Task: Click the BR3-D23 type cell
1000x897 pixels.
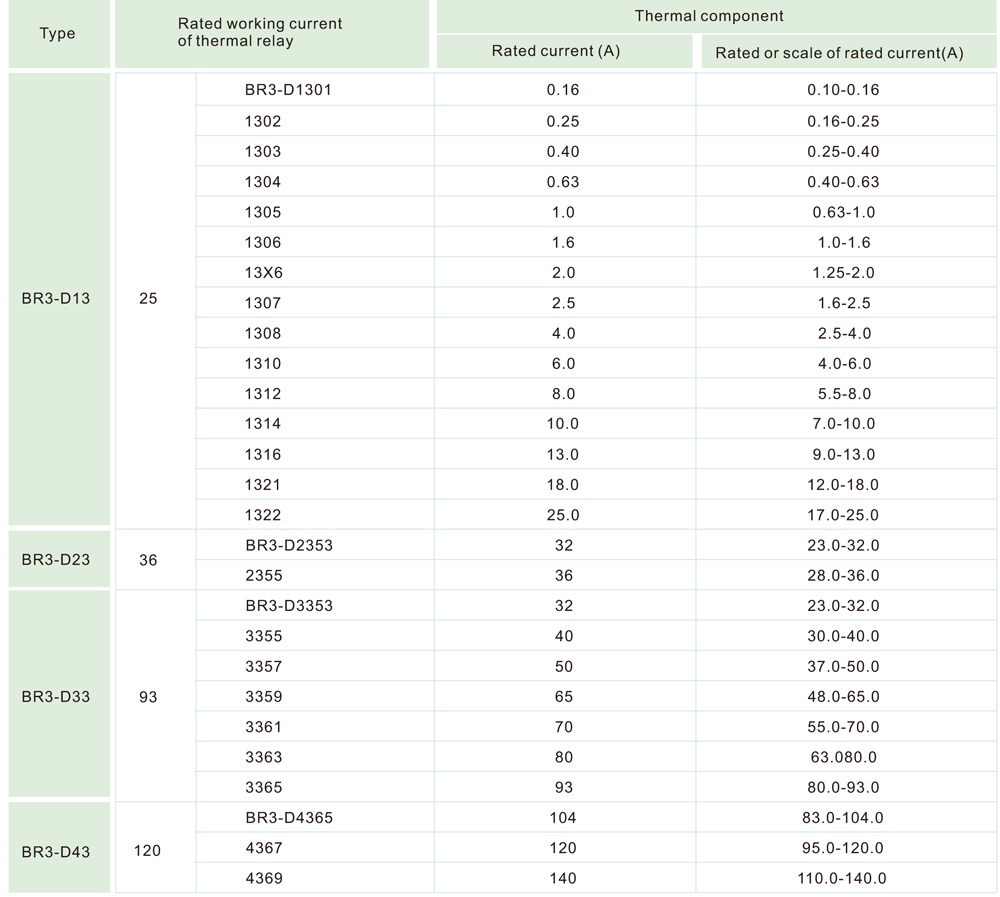Action: tap(59, 560)
